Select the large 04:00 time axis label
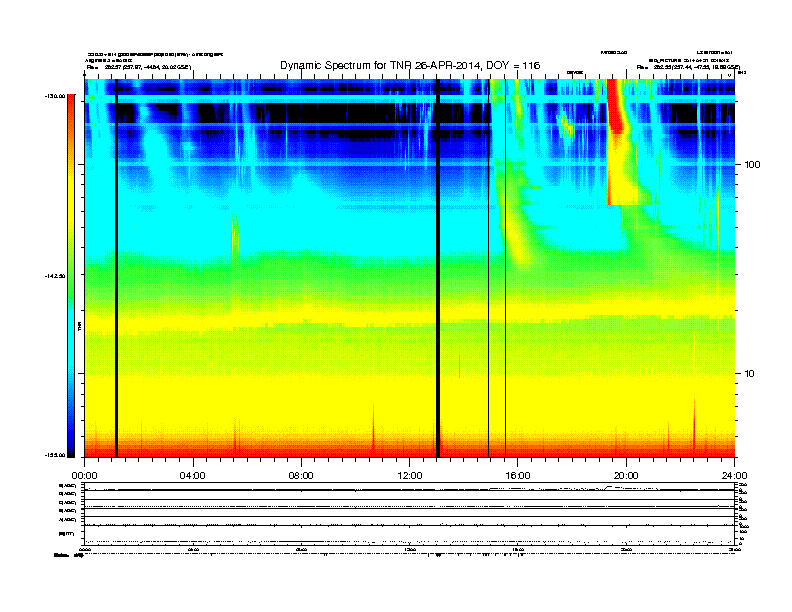Viewport: 792px width, 612px height. (193, 476)
